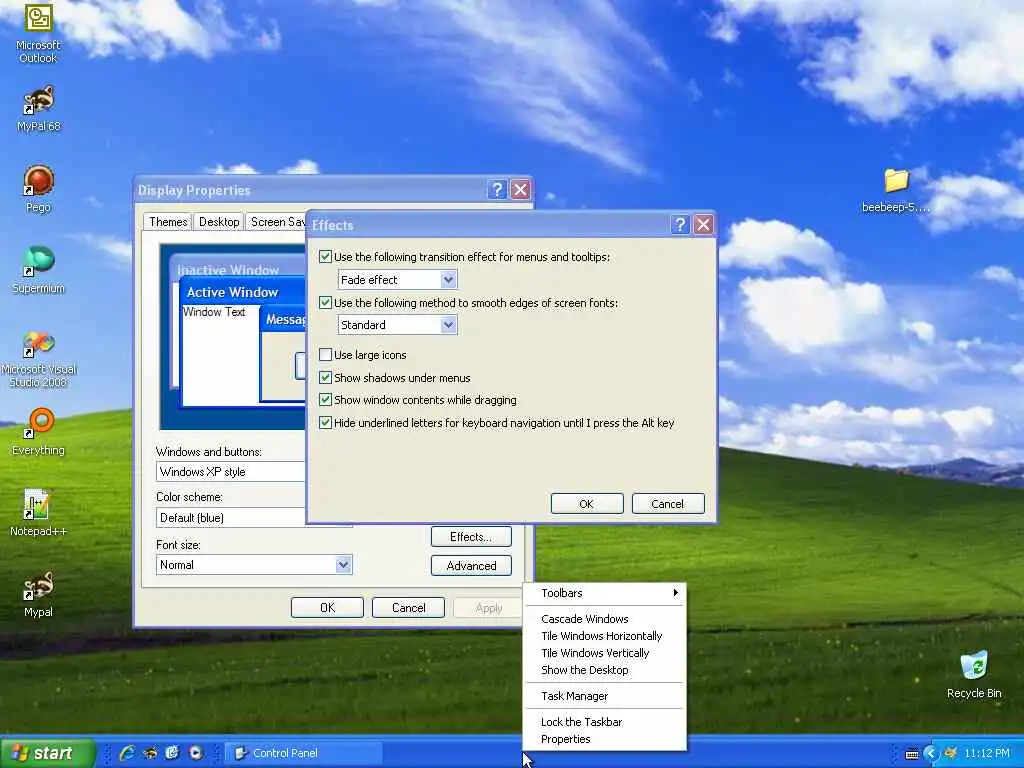The height and width of the screenshot is (768, 1024).
Task: Click the fourth Quick Launch media icon
Action: [x=195, y=753]
